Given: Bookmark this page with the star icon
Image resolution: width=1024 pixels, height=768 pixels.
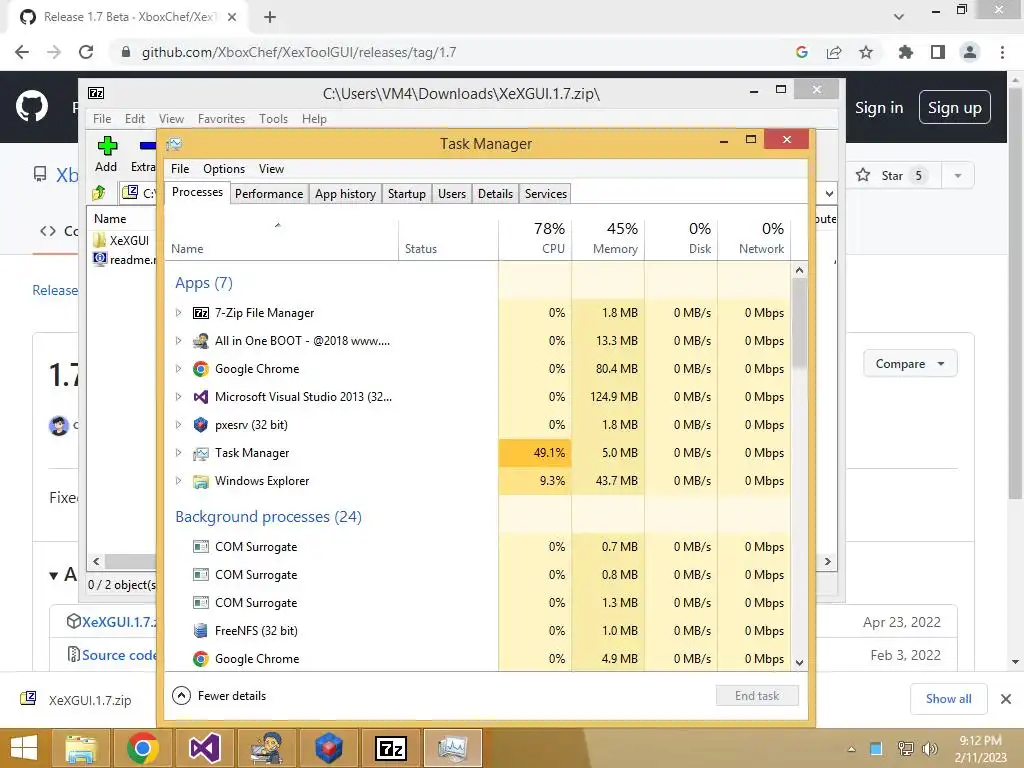Looking at the screenshot, I should pos(866,52).
